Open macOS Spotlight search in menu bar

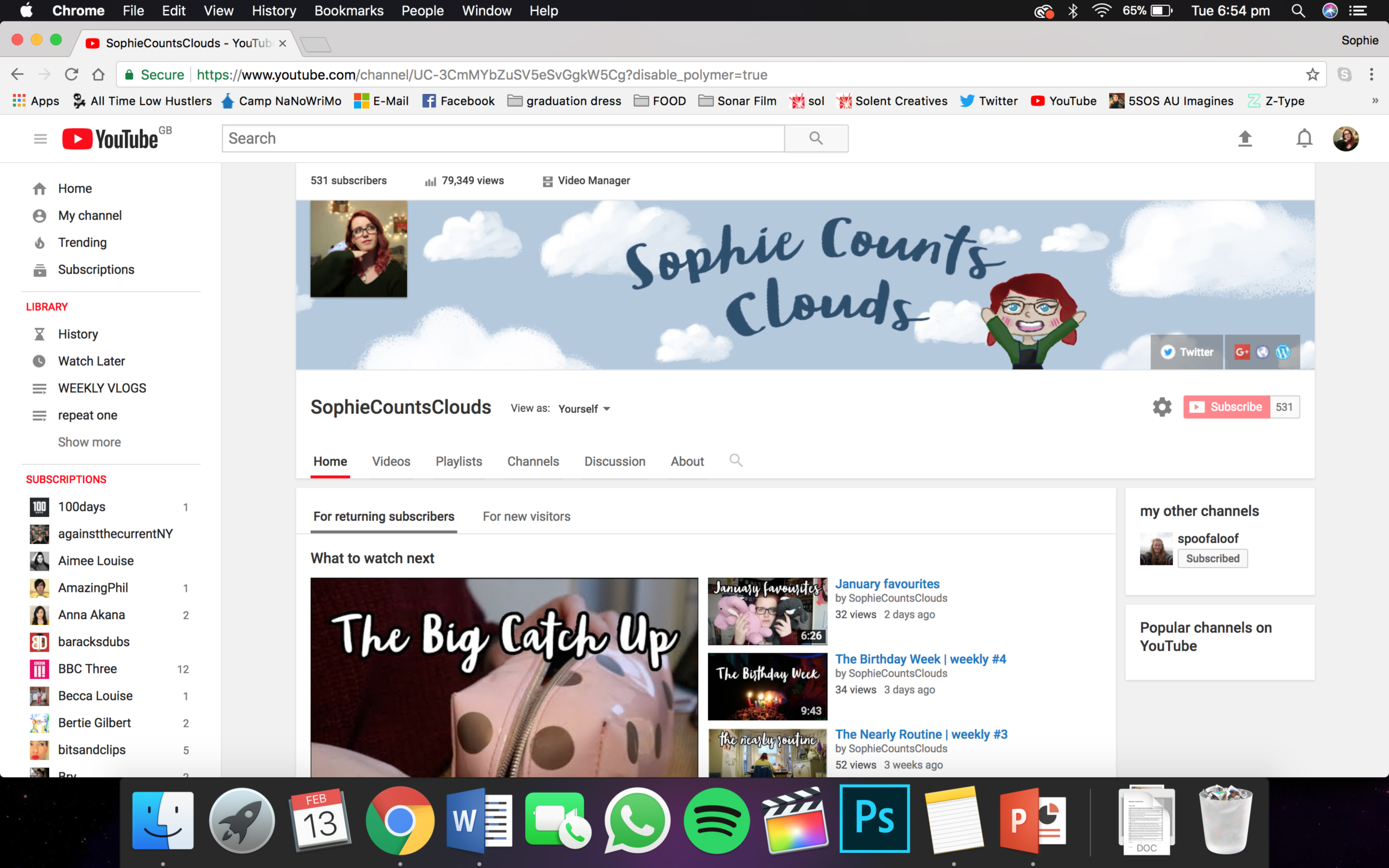[1298, 11]
